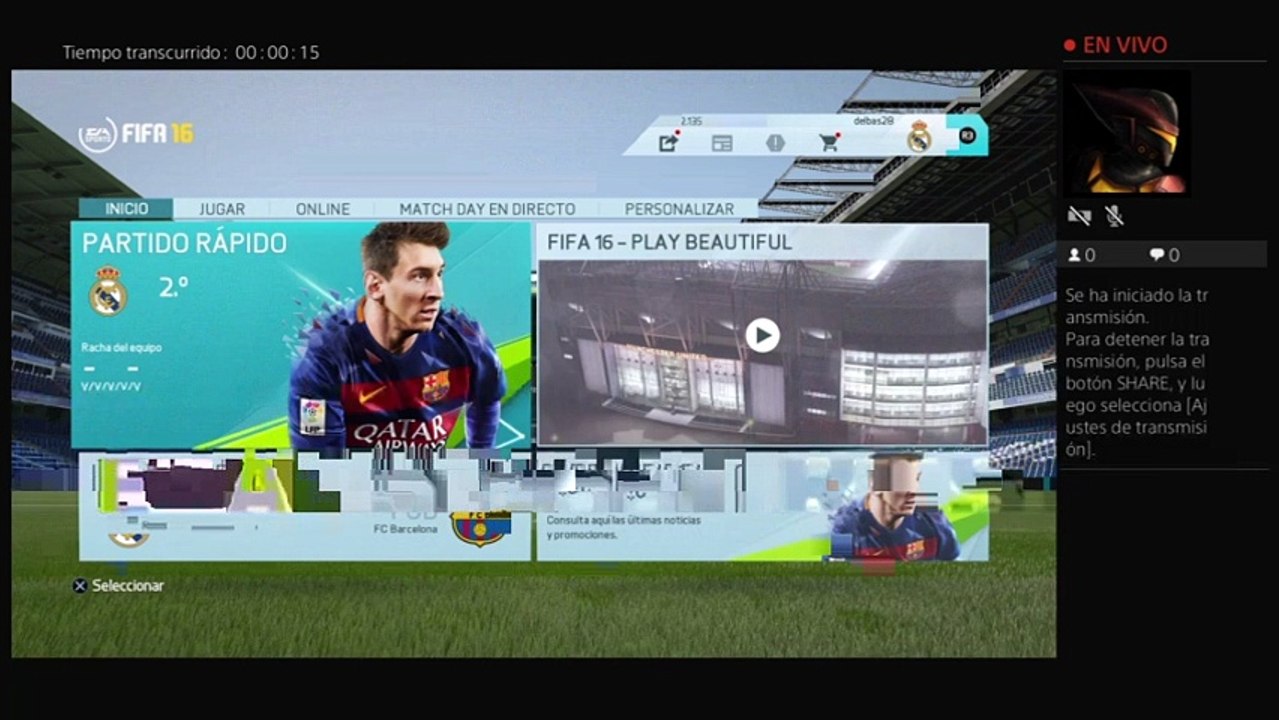Open the FIFA 16 – PLAY BEAUTIFUL tile title
The width and height of the screenshot is (1279, 720).
point(669,242)
